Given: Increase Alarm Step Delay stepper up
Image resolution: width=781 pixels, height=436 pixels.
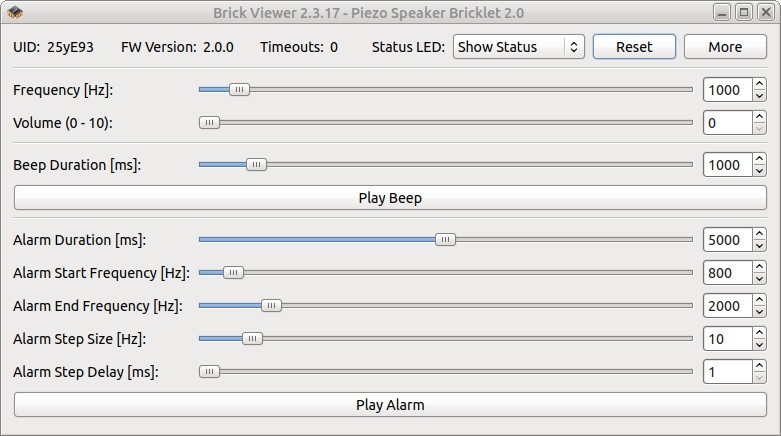Looking at the screenshot, I should pyautogui.click(x=759, y=366).
